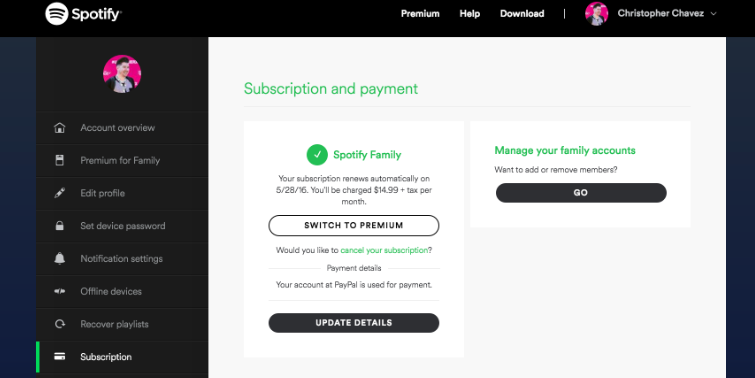Image resolution: width=755 pixels, height=378 pixels.
Task: Click the Edit profile pencil icon
Action: 60,193
